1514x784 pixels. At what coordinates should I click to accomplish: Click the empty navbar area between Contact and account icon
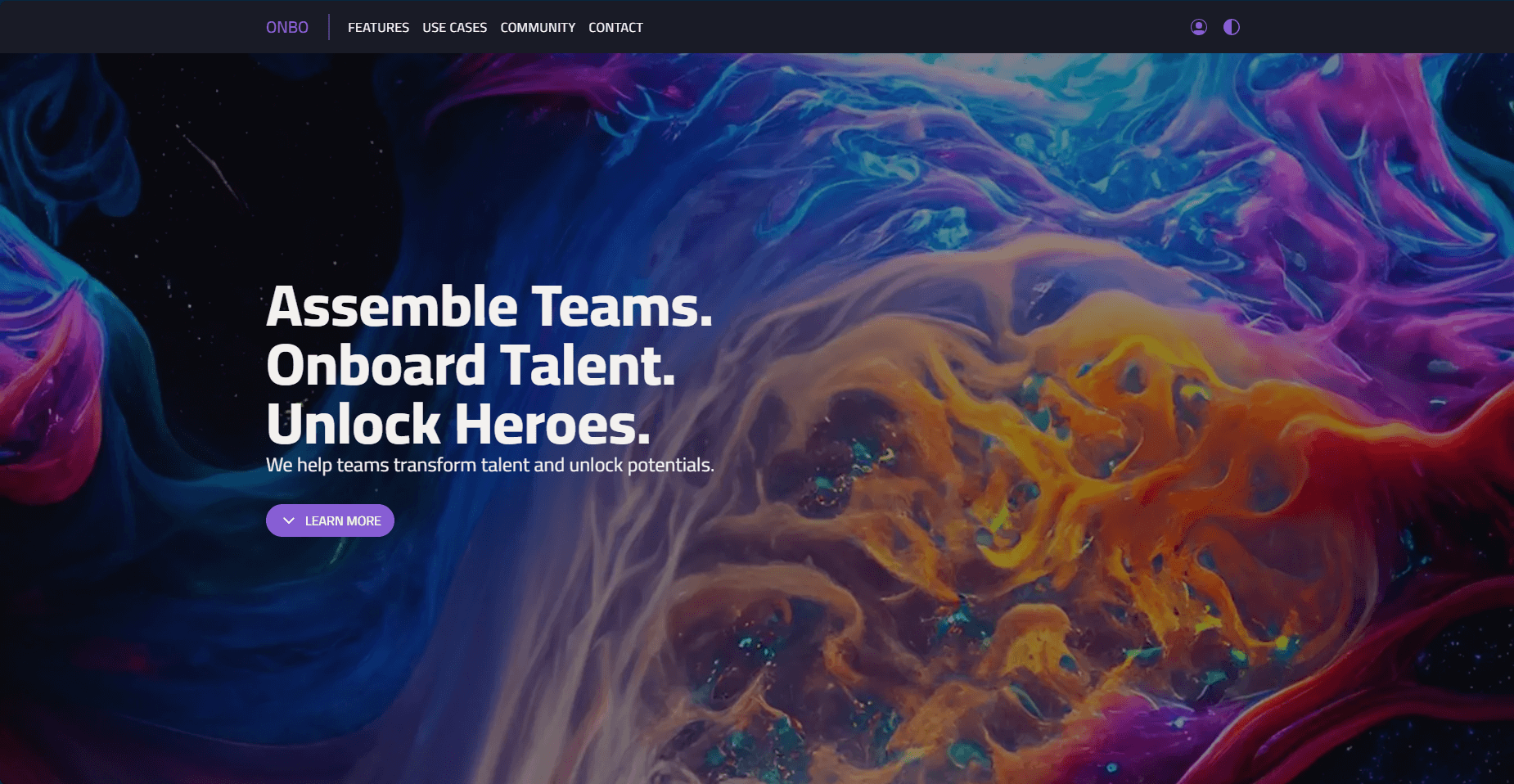coord(917,27)
